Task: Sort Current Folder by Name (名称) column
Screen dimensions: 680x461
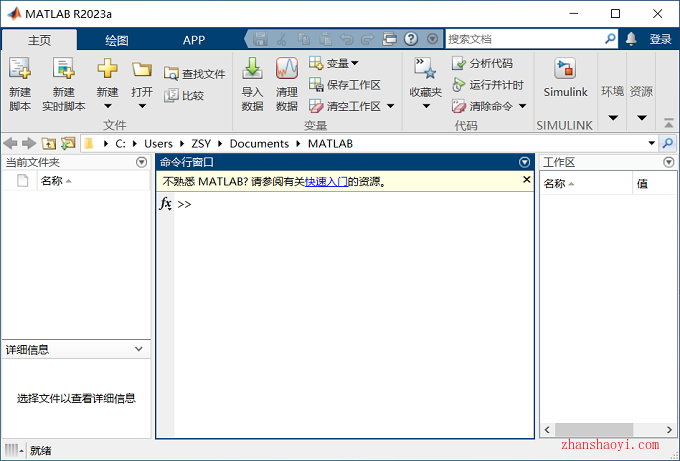Action: tap(92, 180)
